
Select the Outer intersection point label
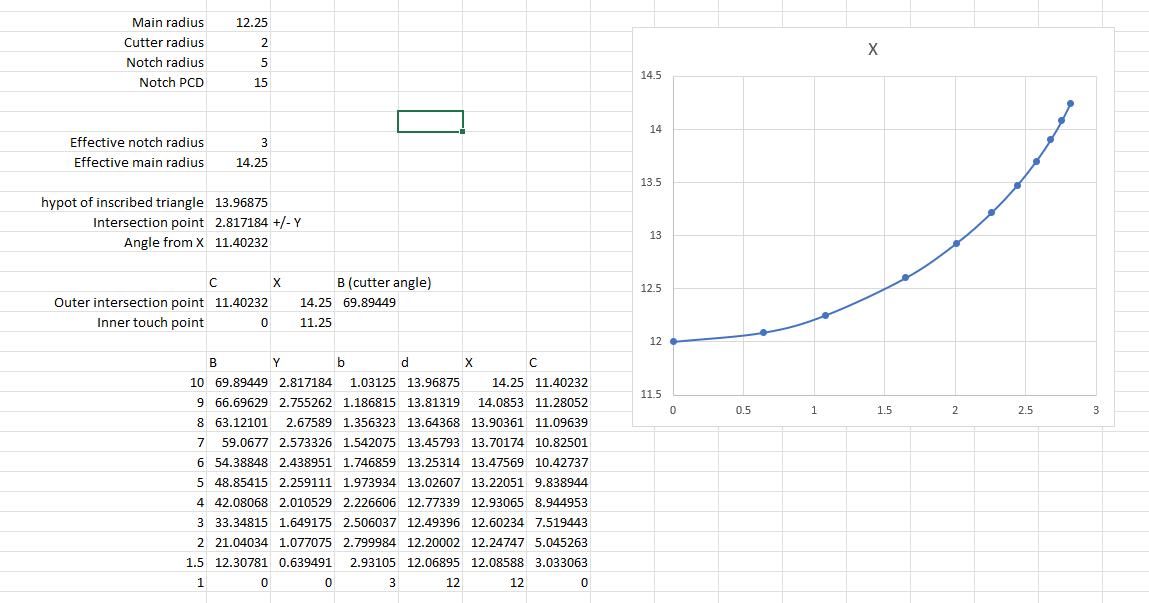click(129, 302)
